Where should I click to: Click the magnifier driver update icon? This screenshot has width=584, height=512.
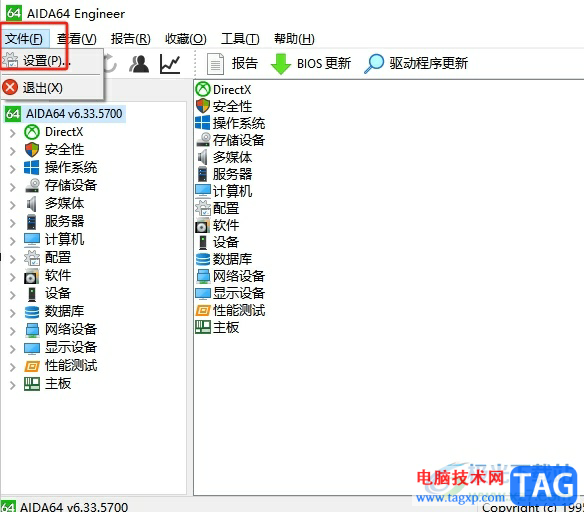click(x=374, y=64)
